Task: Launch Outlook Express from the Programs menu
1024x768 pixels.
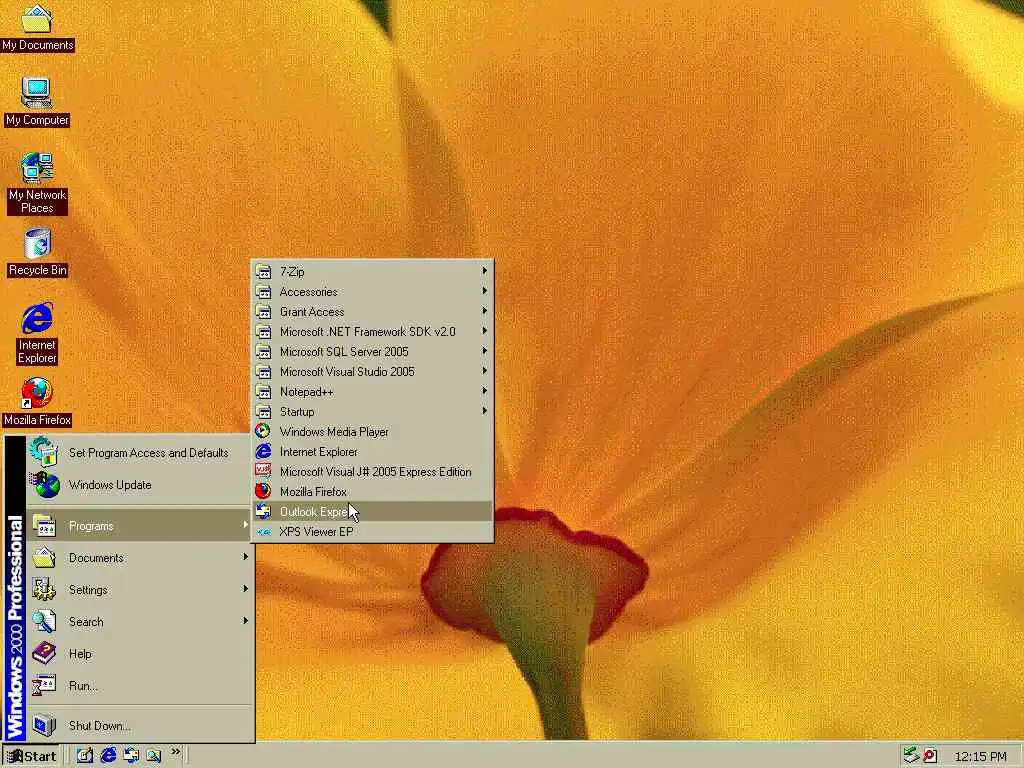Action: coord(372,511)
